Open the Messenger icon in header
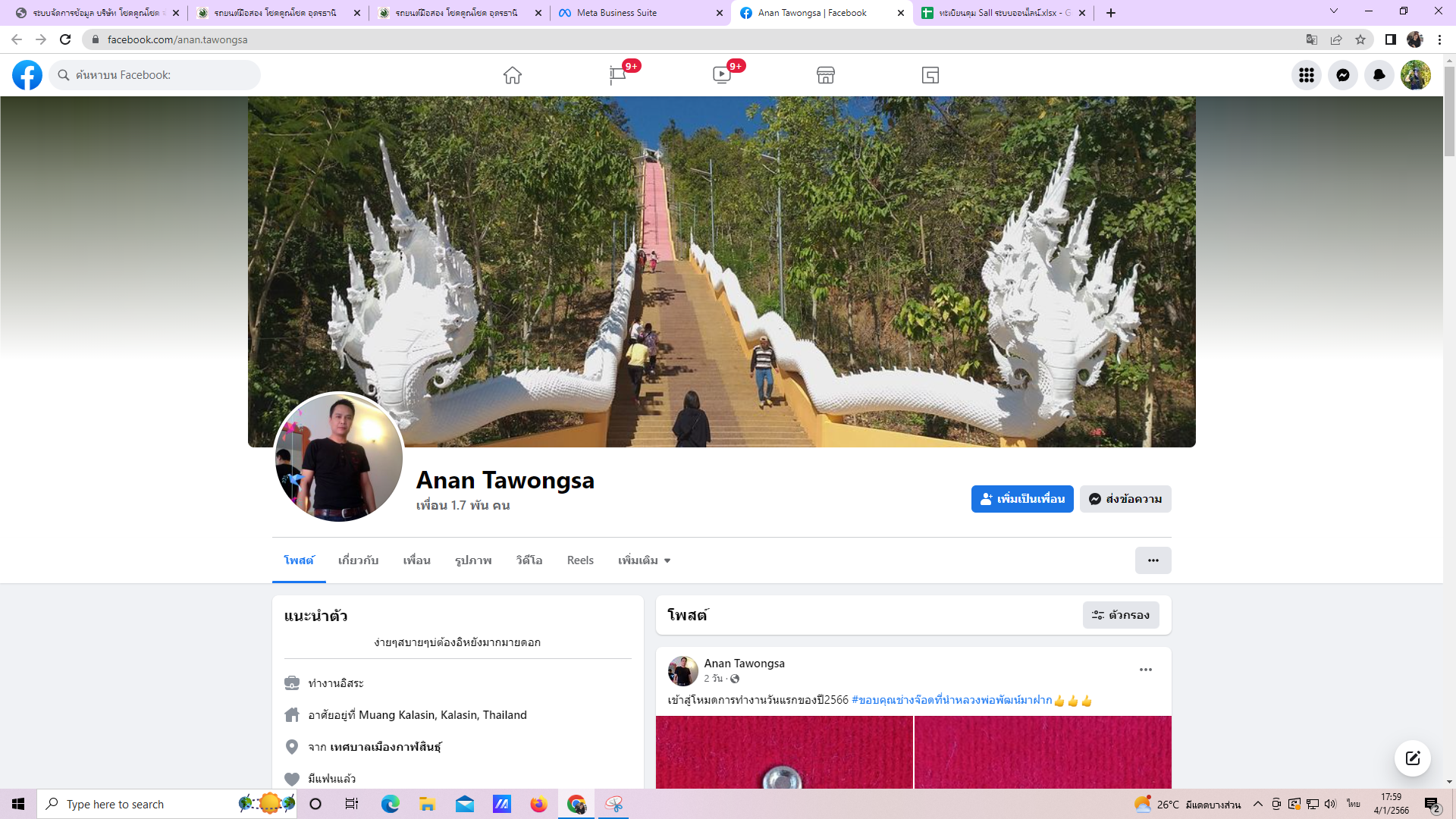The width and height of the screenshot is (1456, 819). pos(1342,75)
